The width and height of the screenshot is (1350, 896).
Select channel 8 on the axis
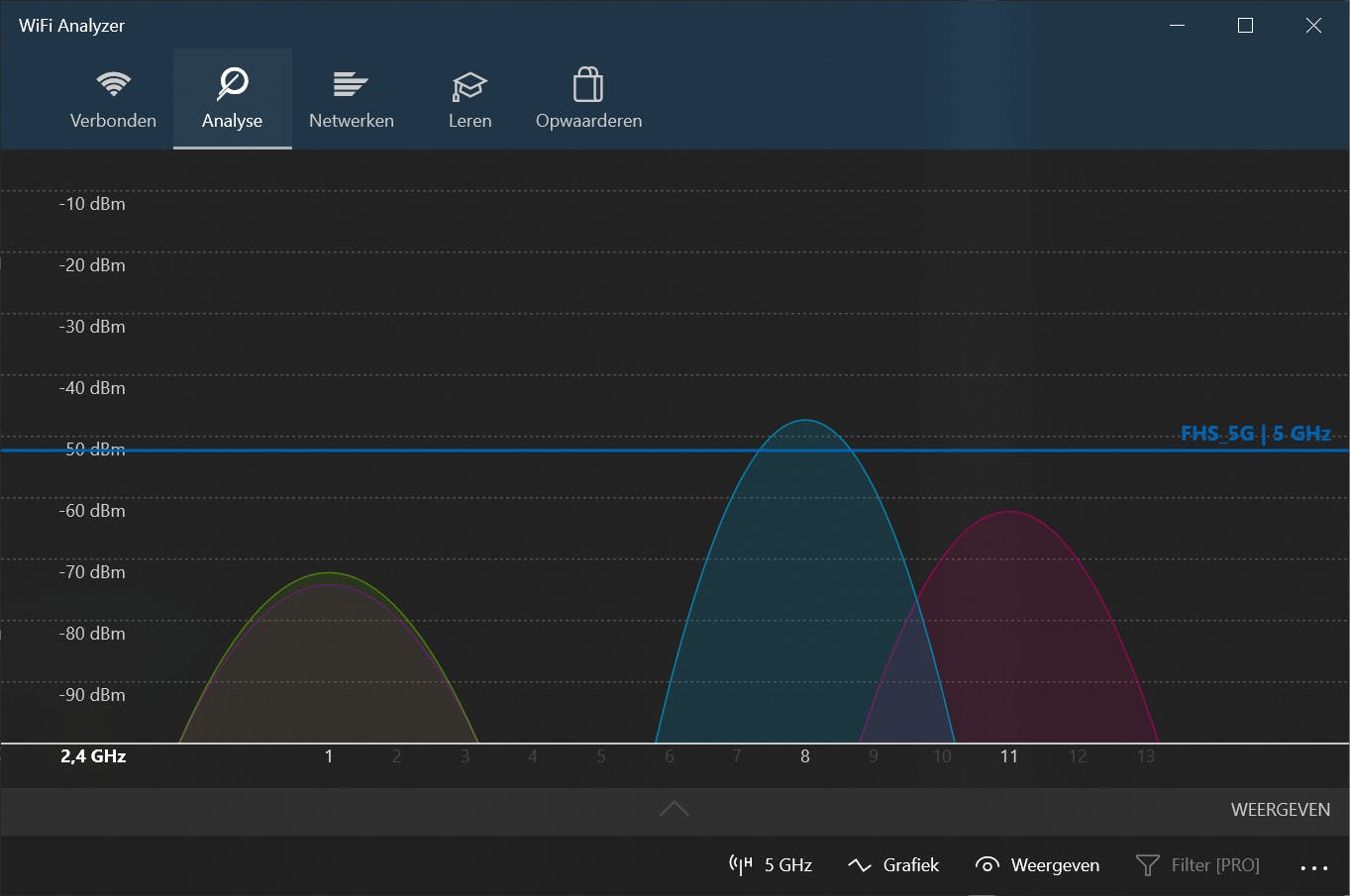[x=805, y=756]
